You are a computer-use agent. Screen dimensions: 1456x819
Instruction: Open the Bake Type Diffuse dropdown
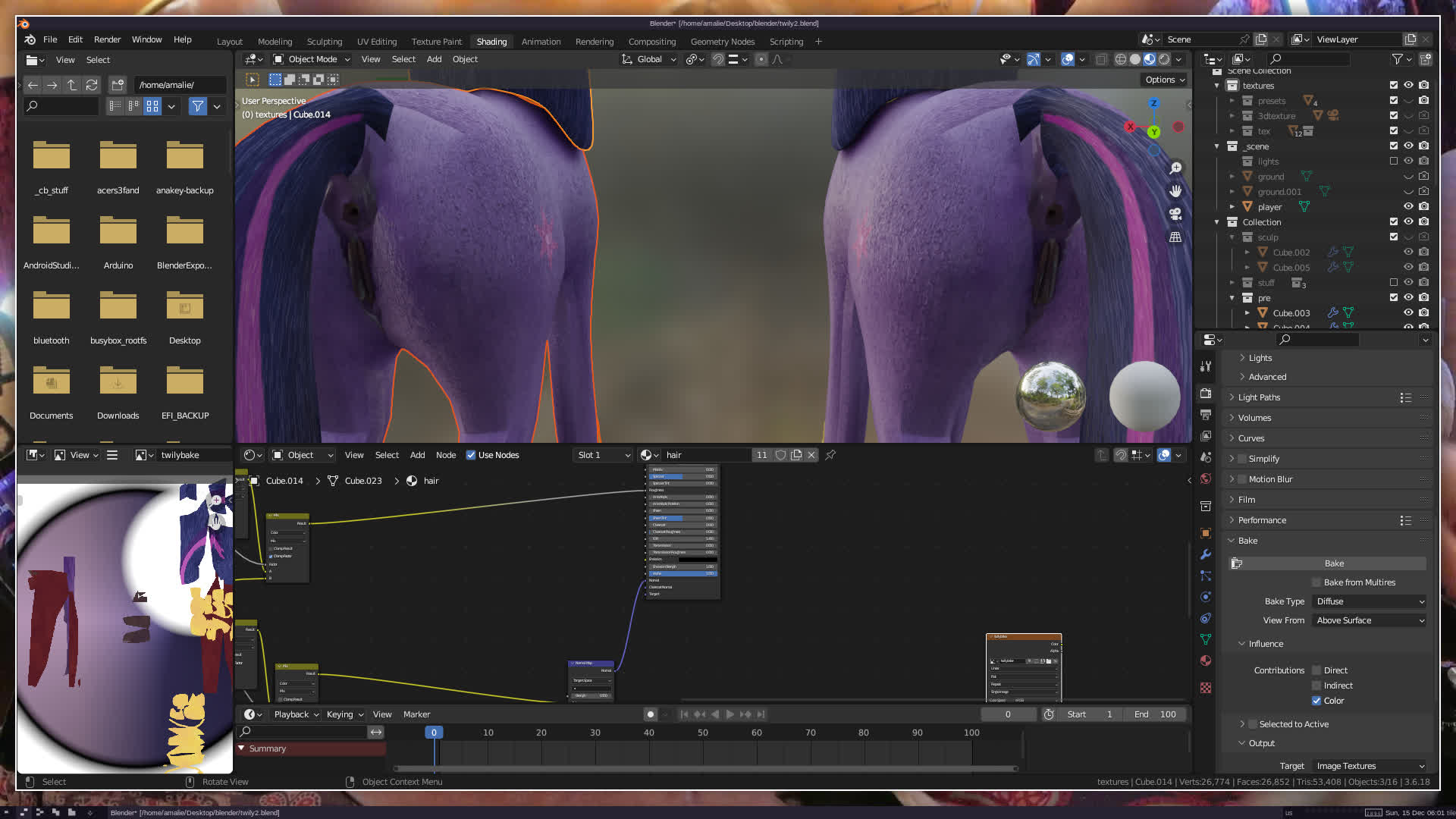click(1370, 601)
